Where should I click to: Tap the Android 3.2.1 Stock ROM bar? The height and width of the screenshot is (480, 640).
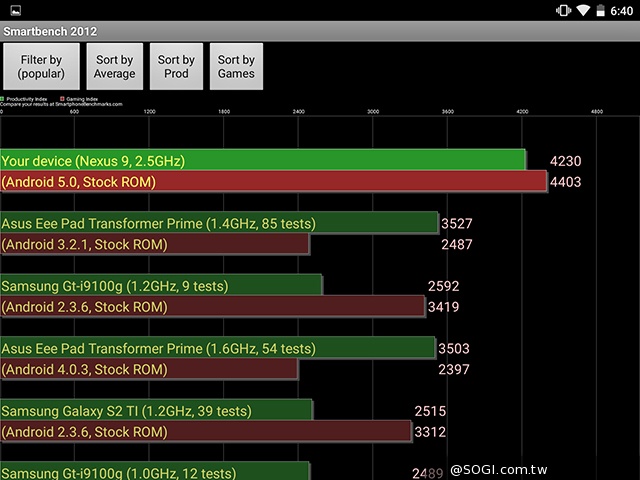click(x=155, y=244)
